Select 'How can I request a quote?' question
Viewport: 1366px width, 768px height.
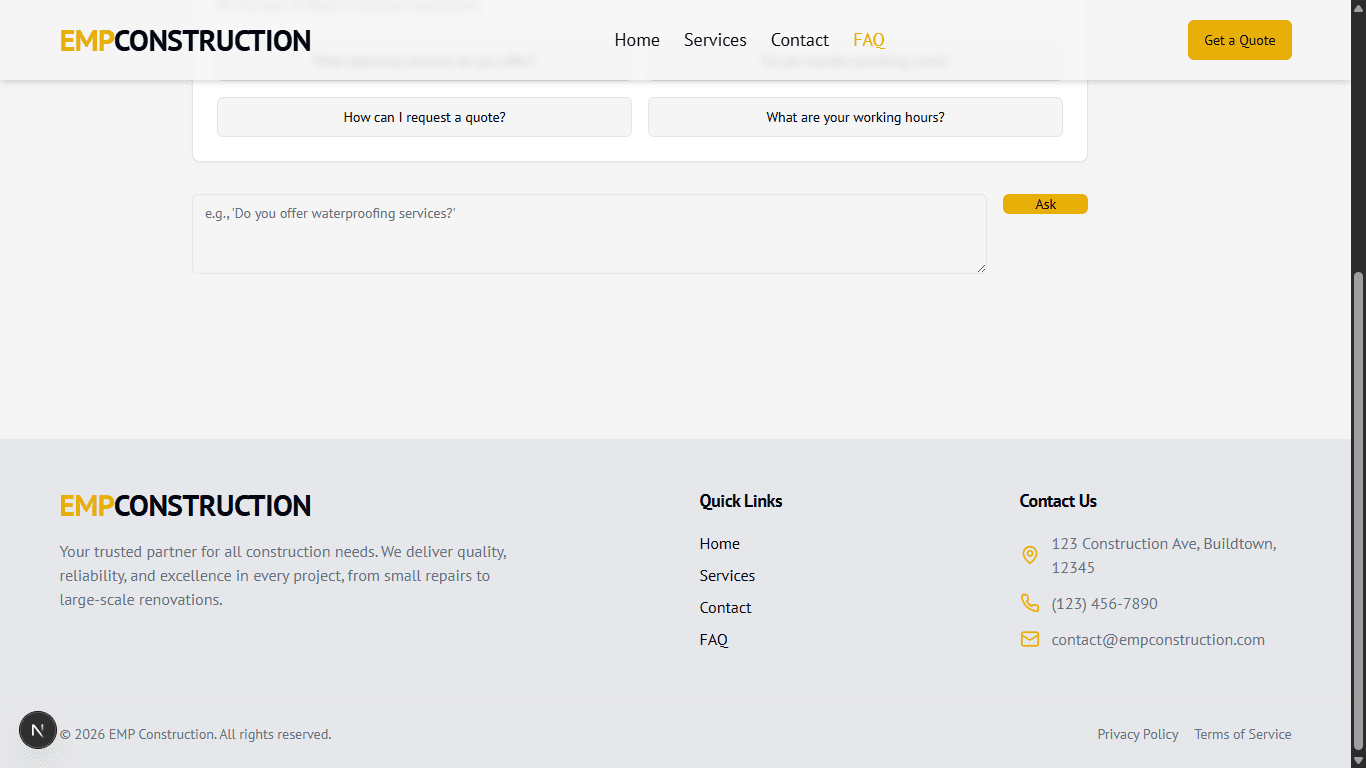click(x=424, y=117)
